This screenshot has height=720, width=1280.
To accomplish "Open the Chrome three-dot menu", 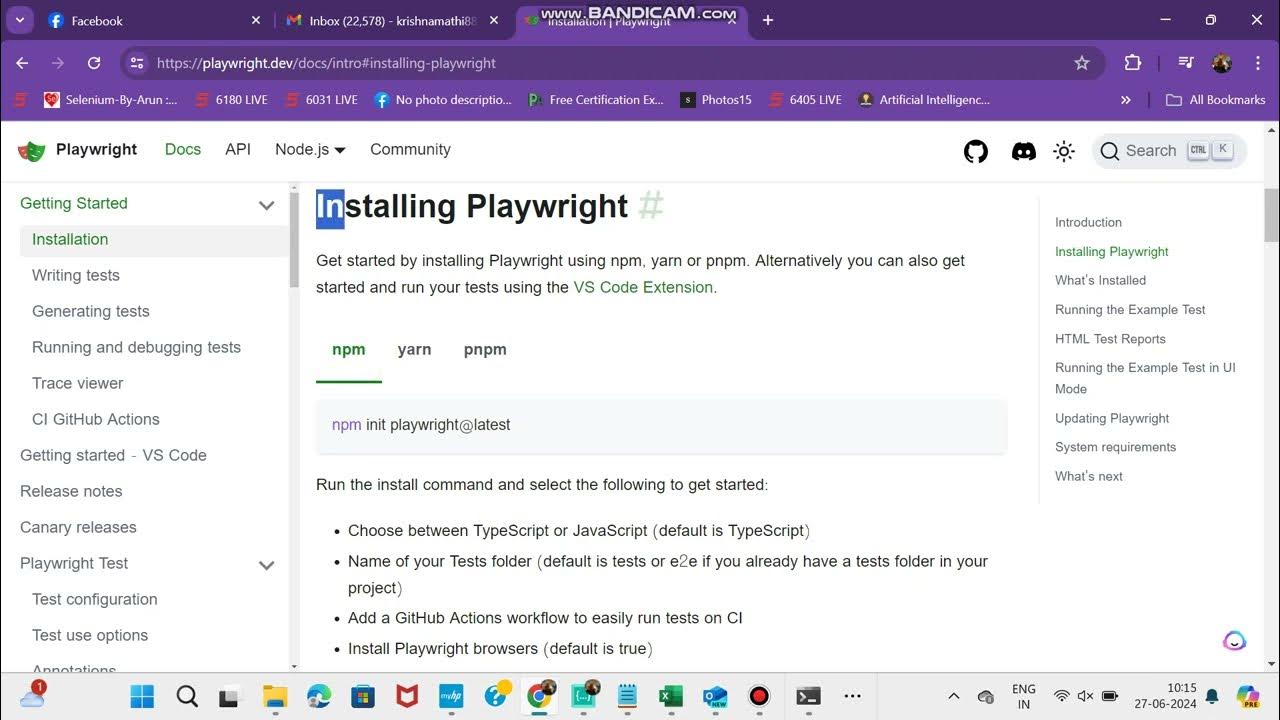I will [x=1256, y=63].
